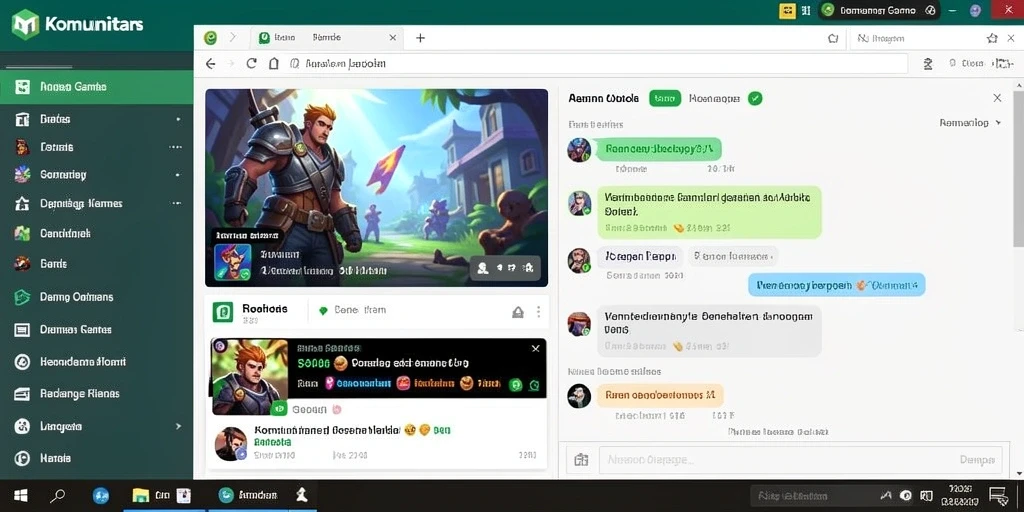The width and height of the screenshot is (1024, 512).
Task: Click the yellow square icon in the title bar
Action: [x=787, y=10]
